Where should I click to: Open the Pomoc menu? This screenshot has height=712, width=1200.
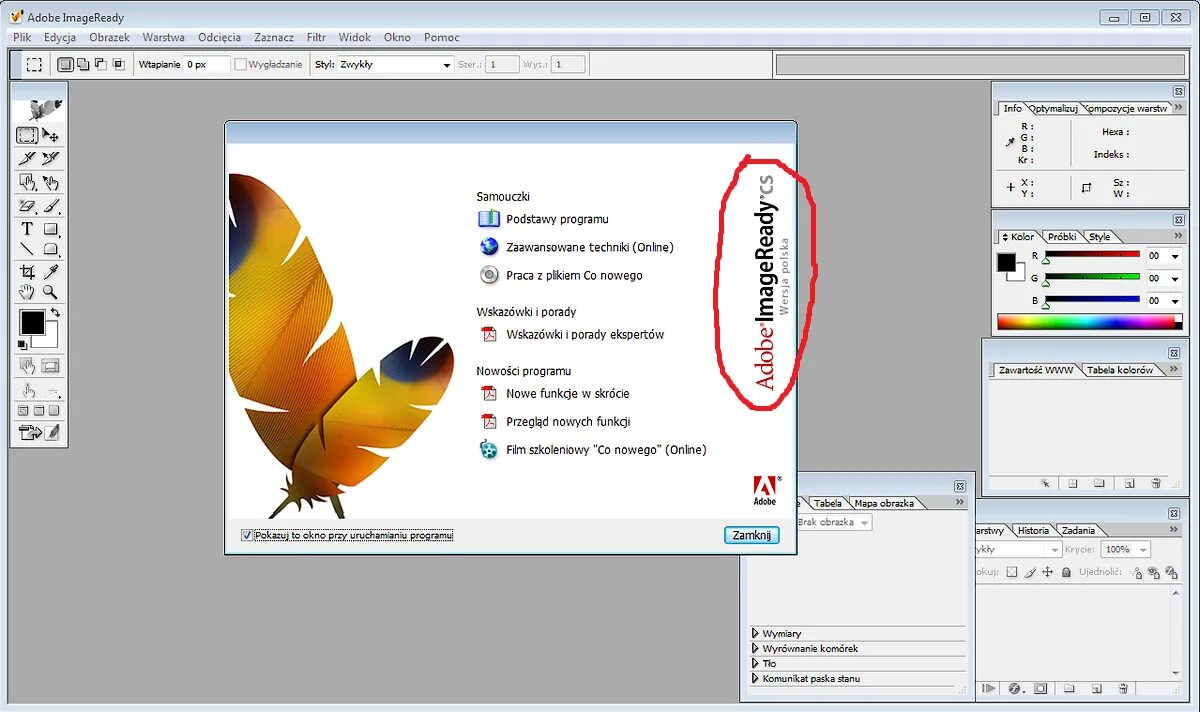(442, 37)
